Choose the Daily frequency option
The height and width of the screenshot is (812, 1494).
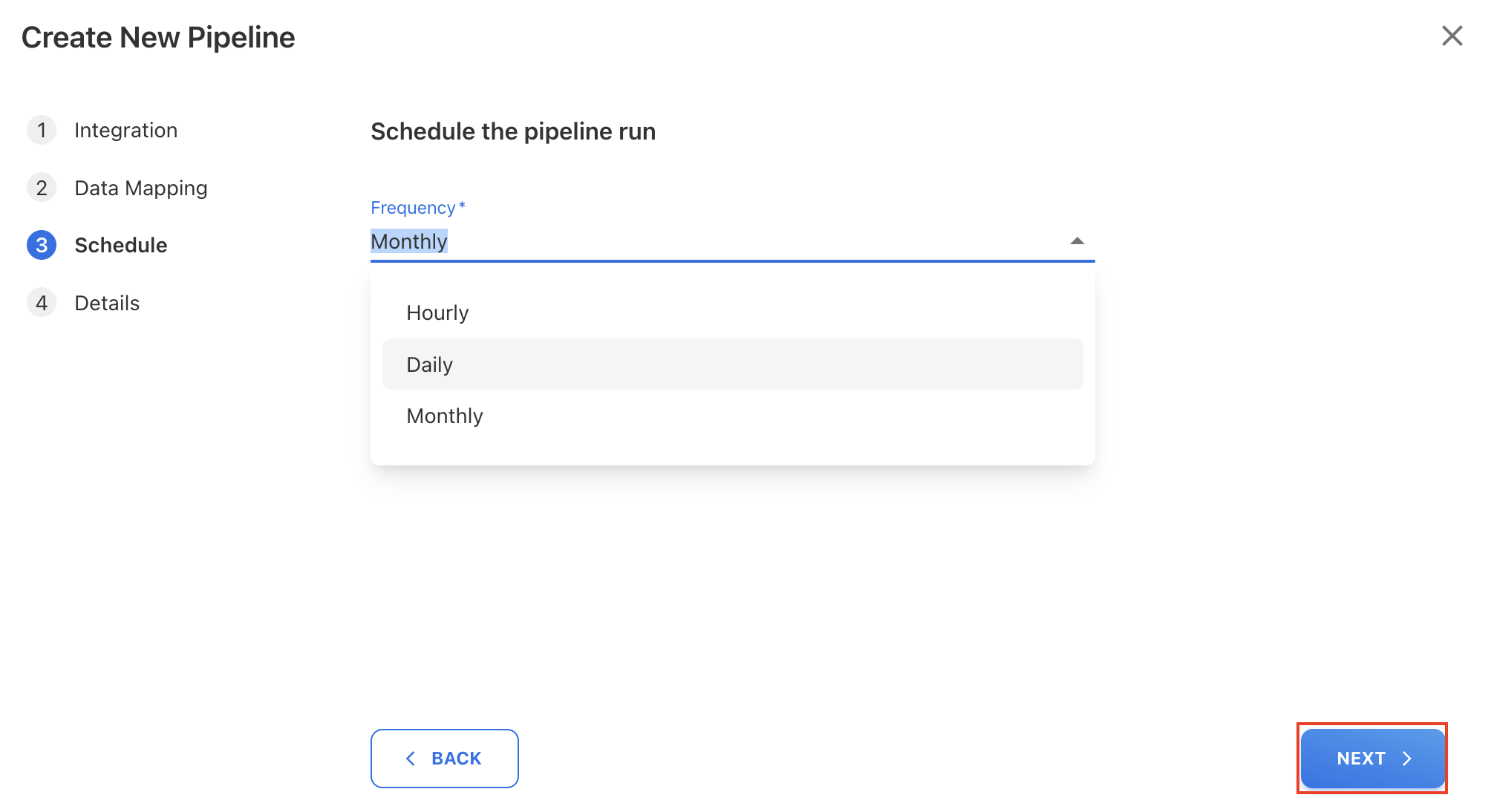[428, 364]
